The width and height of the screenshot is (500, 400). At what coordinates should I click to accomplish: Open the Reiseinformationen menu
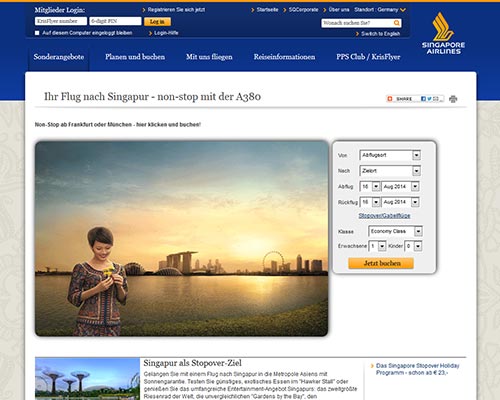coord(284,57)
